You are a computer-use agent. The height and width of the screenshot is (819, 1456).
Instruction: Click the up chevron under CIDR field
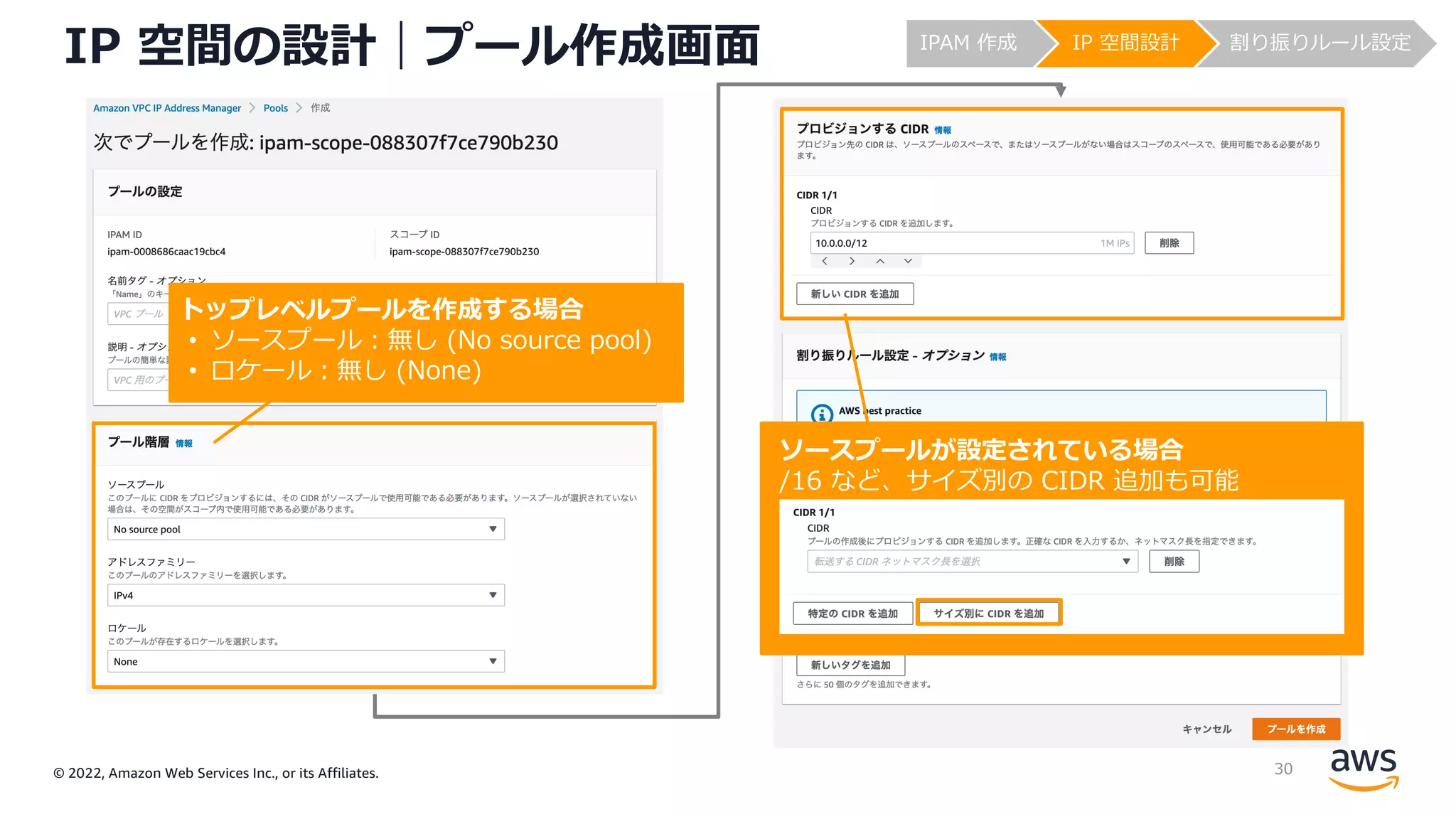(x=880, y=262)
